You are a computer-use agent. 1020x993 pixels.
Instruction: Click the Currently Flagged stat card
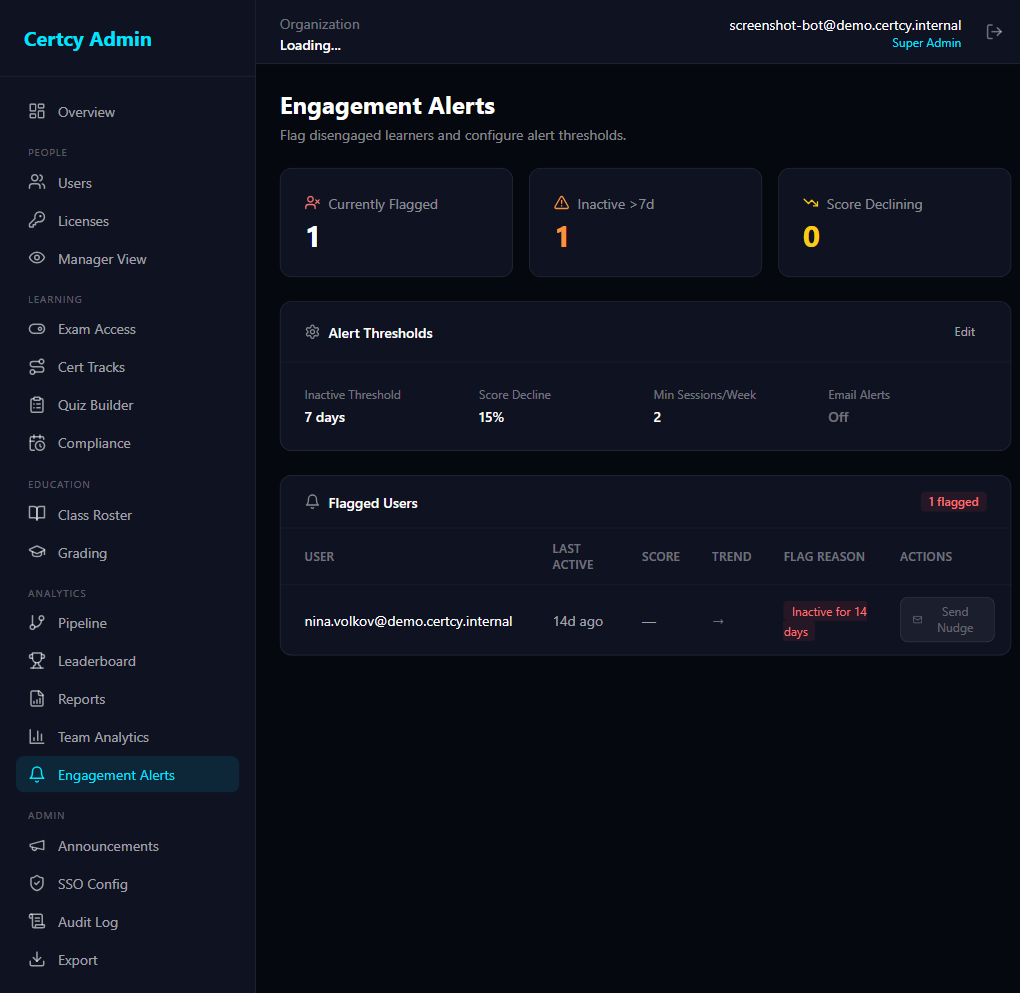pos(396,223)
